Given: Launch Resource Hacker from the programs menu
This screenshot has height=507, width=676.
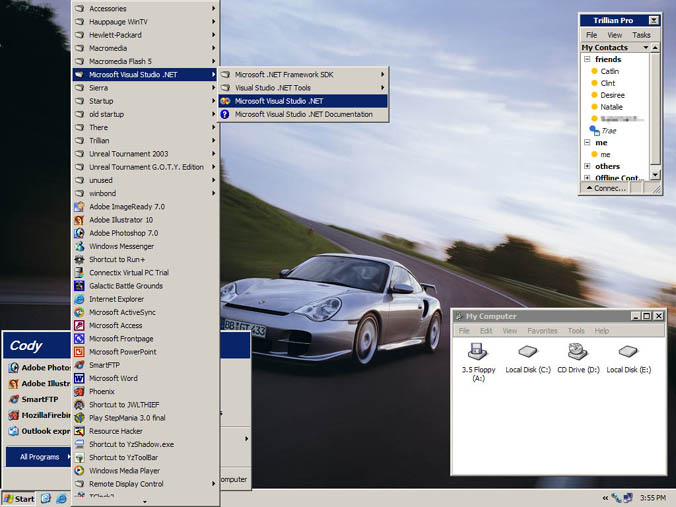Looking at the screenshot, I should (x=116, y=431).
